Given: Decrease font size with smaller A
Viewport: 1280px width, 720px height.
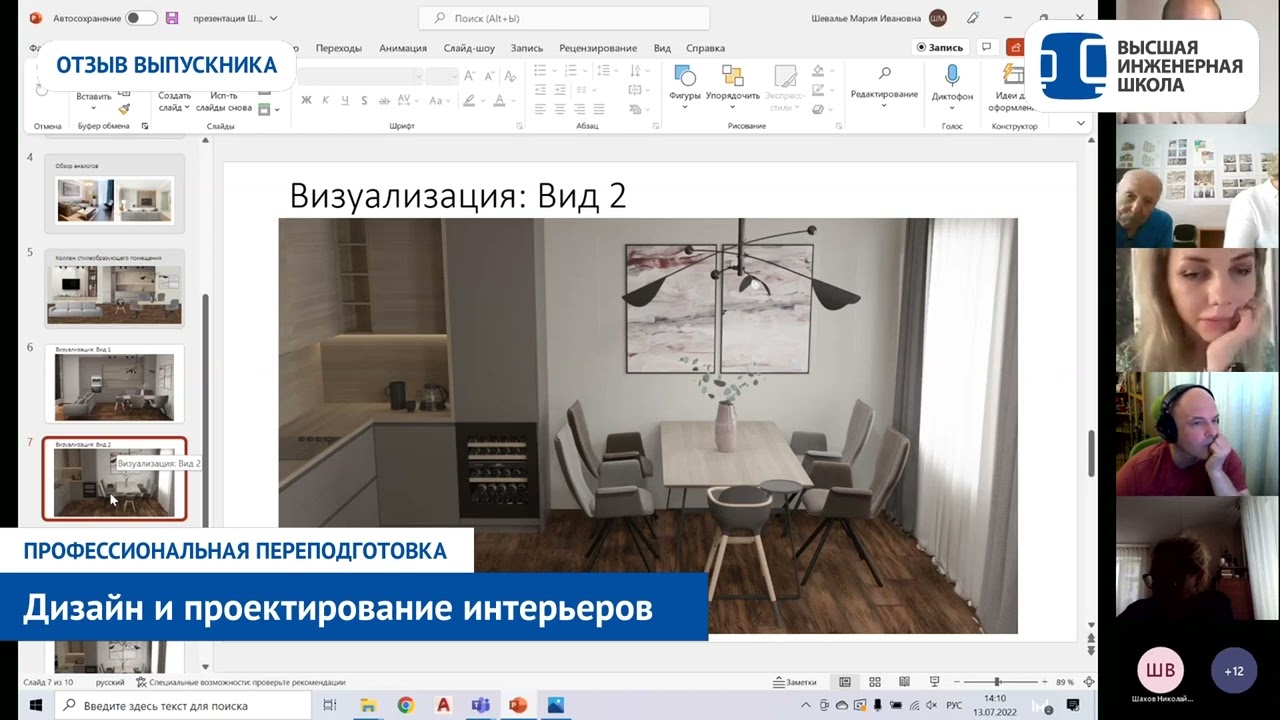Looking at the screenshot, I should (x=488, y=76).
